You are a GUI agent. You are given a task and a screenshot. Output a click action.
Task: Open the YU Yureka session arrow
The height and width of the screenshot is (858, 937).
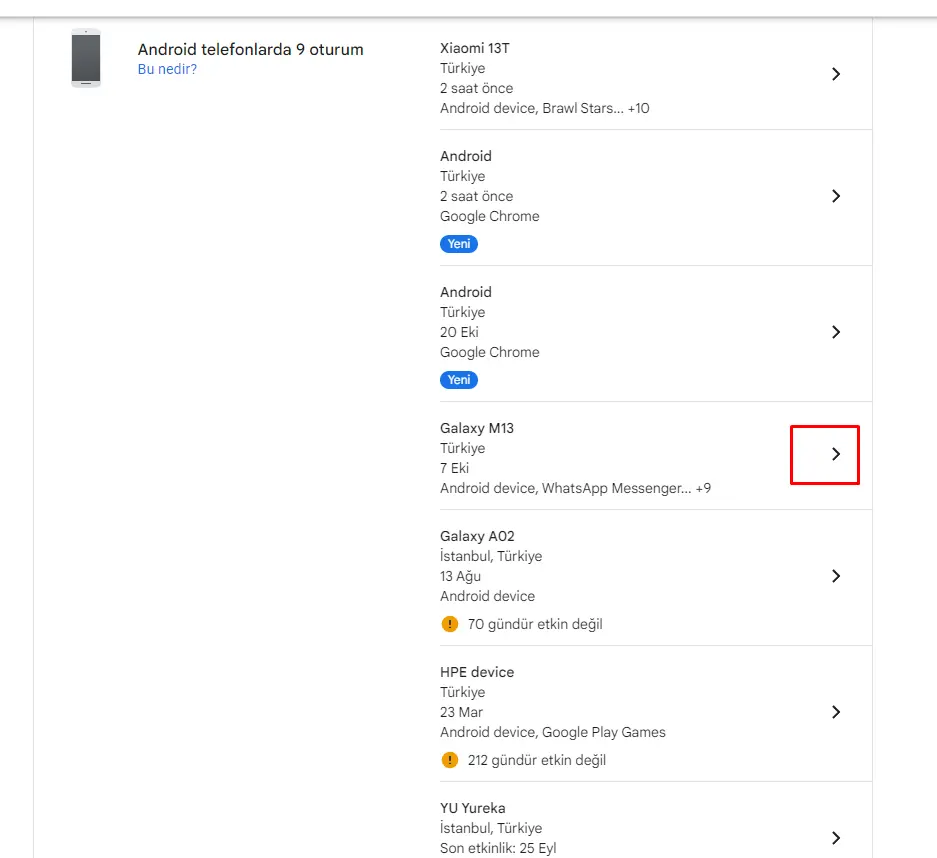[836, 838]
